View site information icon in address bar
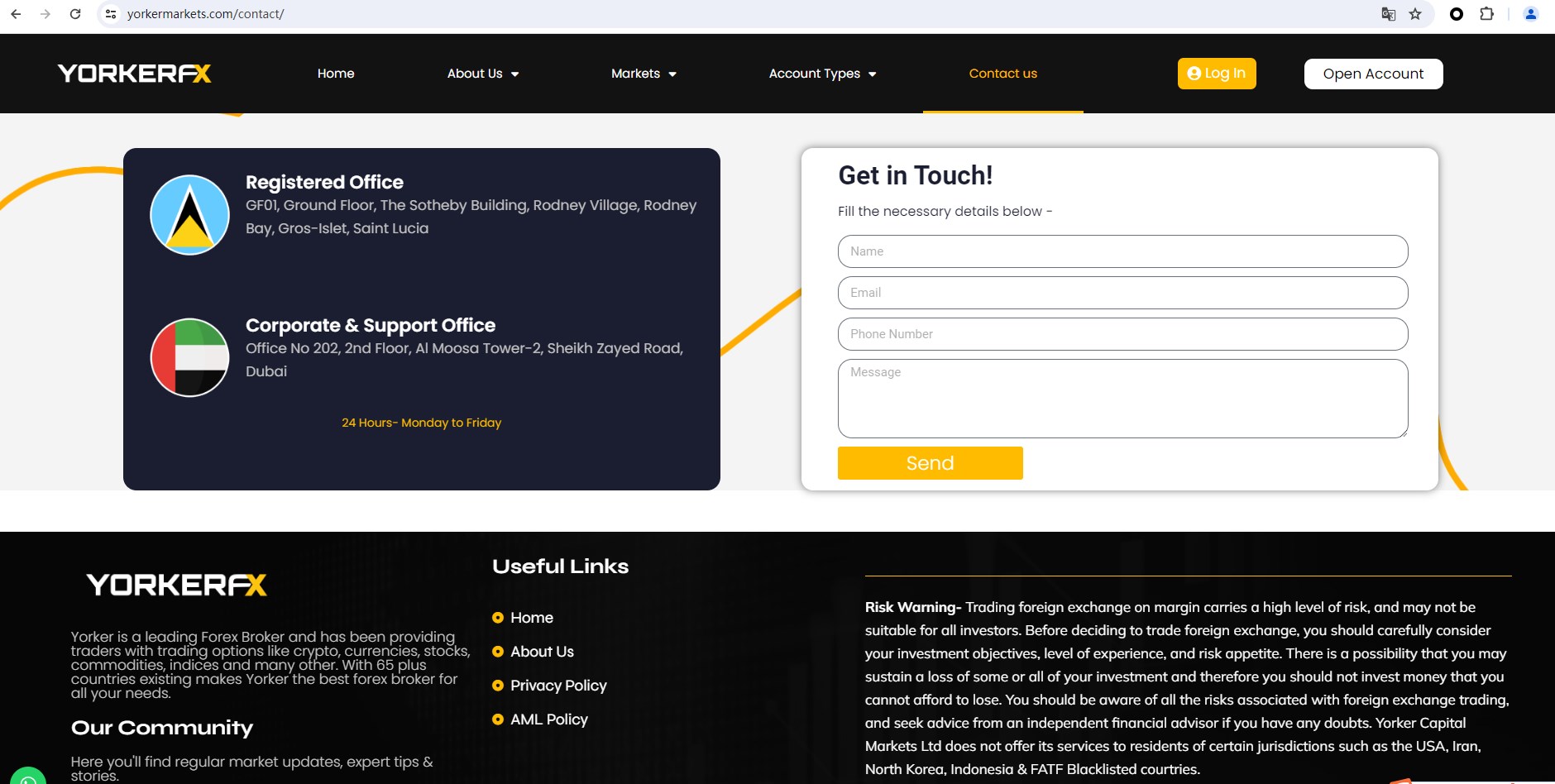1555x784 pixels. click(111, 14)
